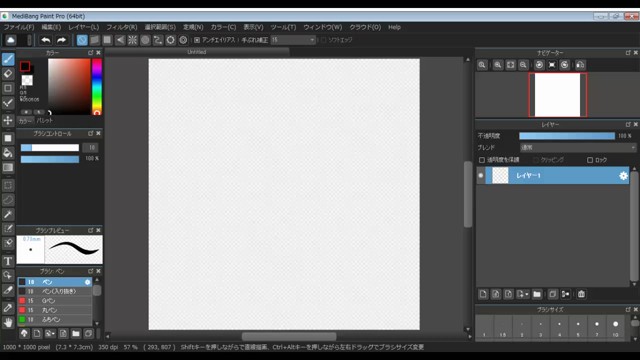Select the Brush tool in left toolbar
The width and height of the screenshot is (640, 360).
tap(8, 59)
